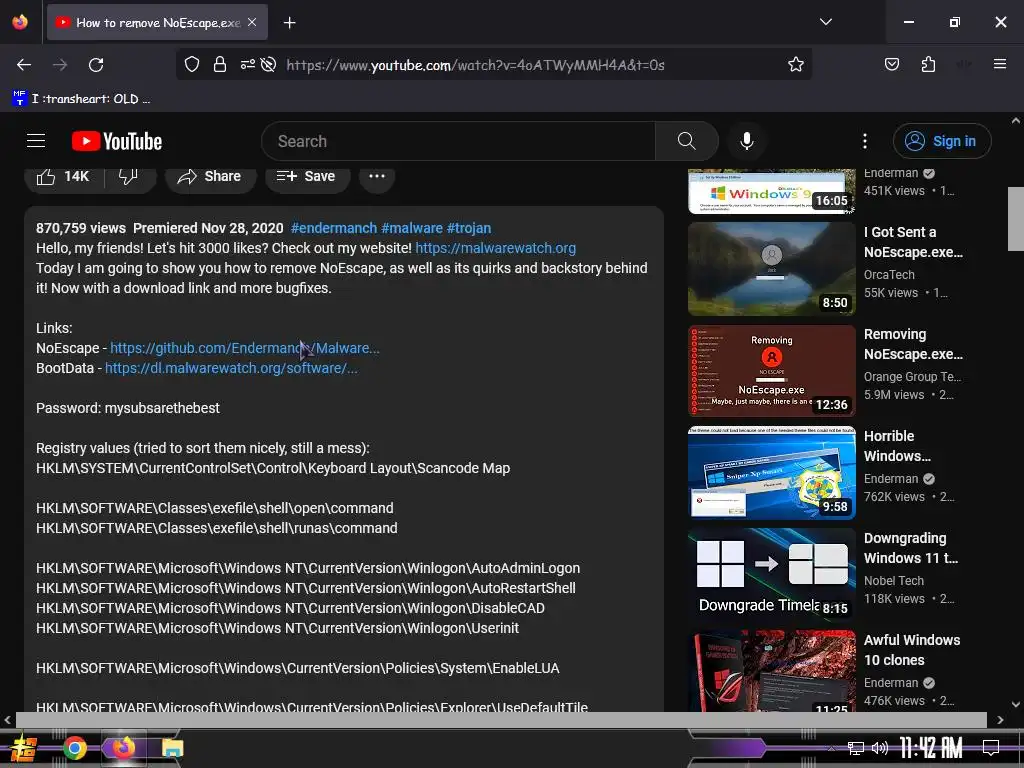Open a new browser tab
The image size is (1024, 768).
[289, 23]
